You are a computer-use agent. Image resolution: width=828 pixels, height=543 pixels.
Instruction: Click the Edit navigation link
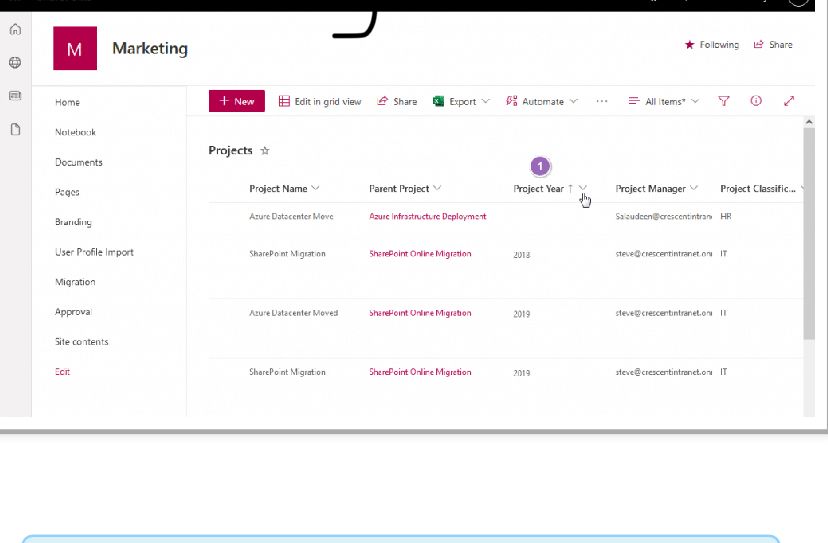coord(62,372)
